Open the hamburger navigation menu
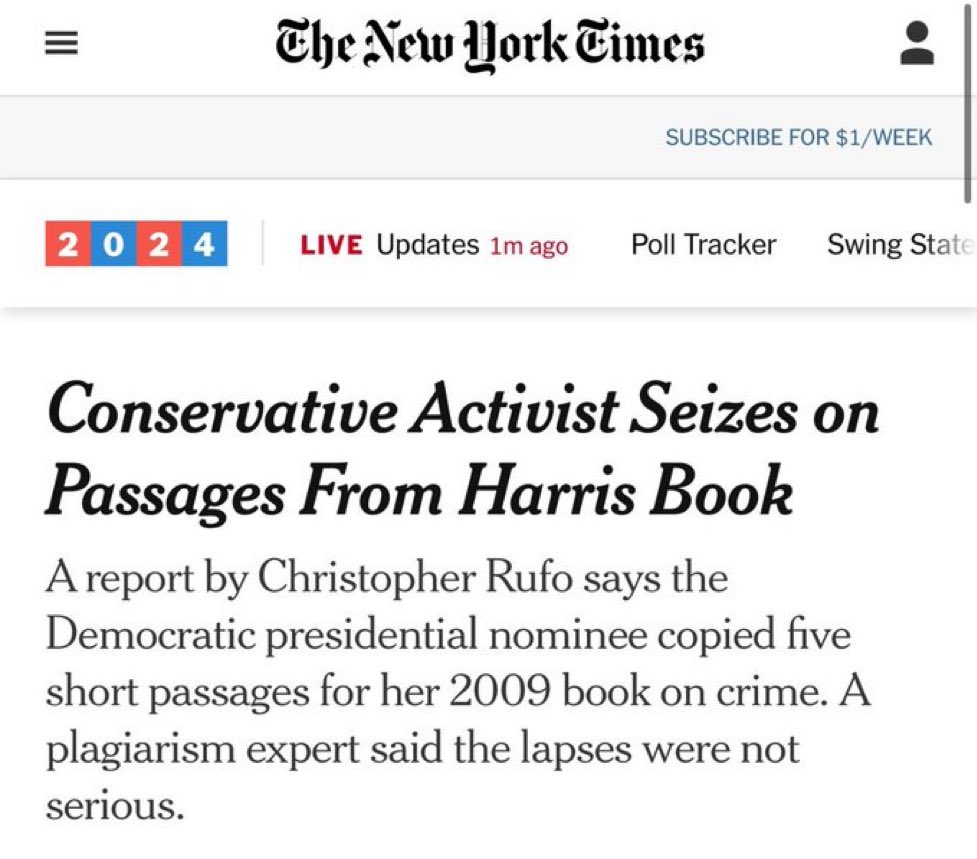 [61, 43]
